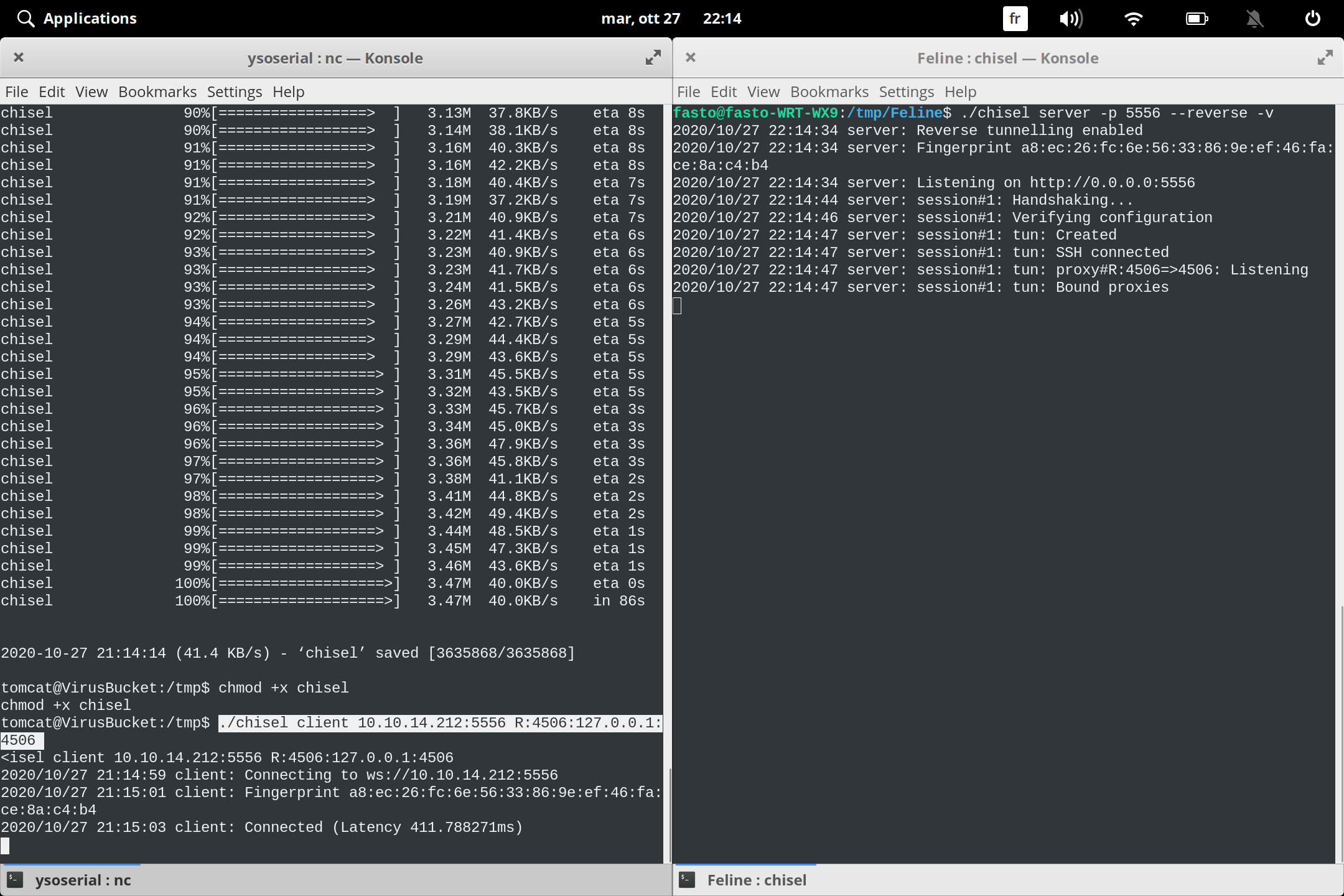This screenshot has width=1344, height=896.
Task: Click the Feline : chisel tab terminal icon
Action: 686,880
